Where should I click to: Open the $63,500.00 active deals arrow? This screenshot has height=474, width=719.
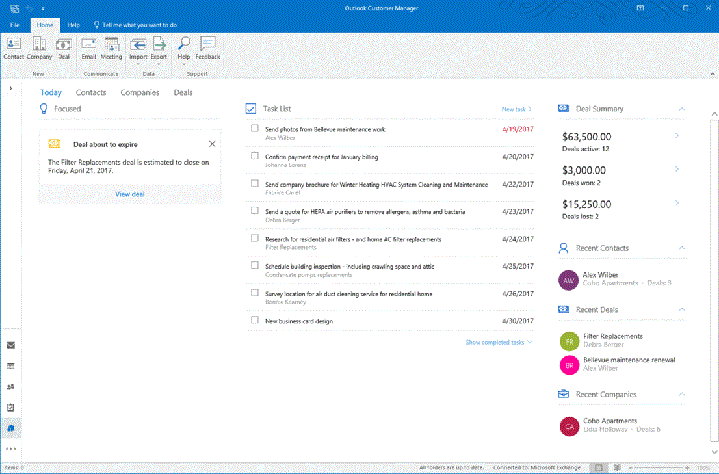pos(677,136)
